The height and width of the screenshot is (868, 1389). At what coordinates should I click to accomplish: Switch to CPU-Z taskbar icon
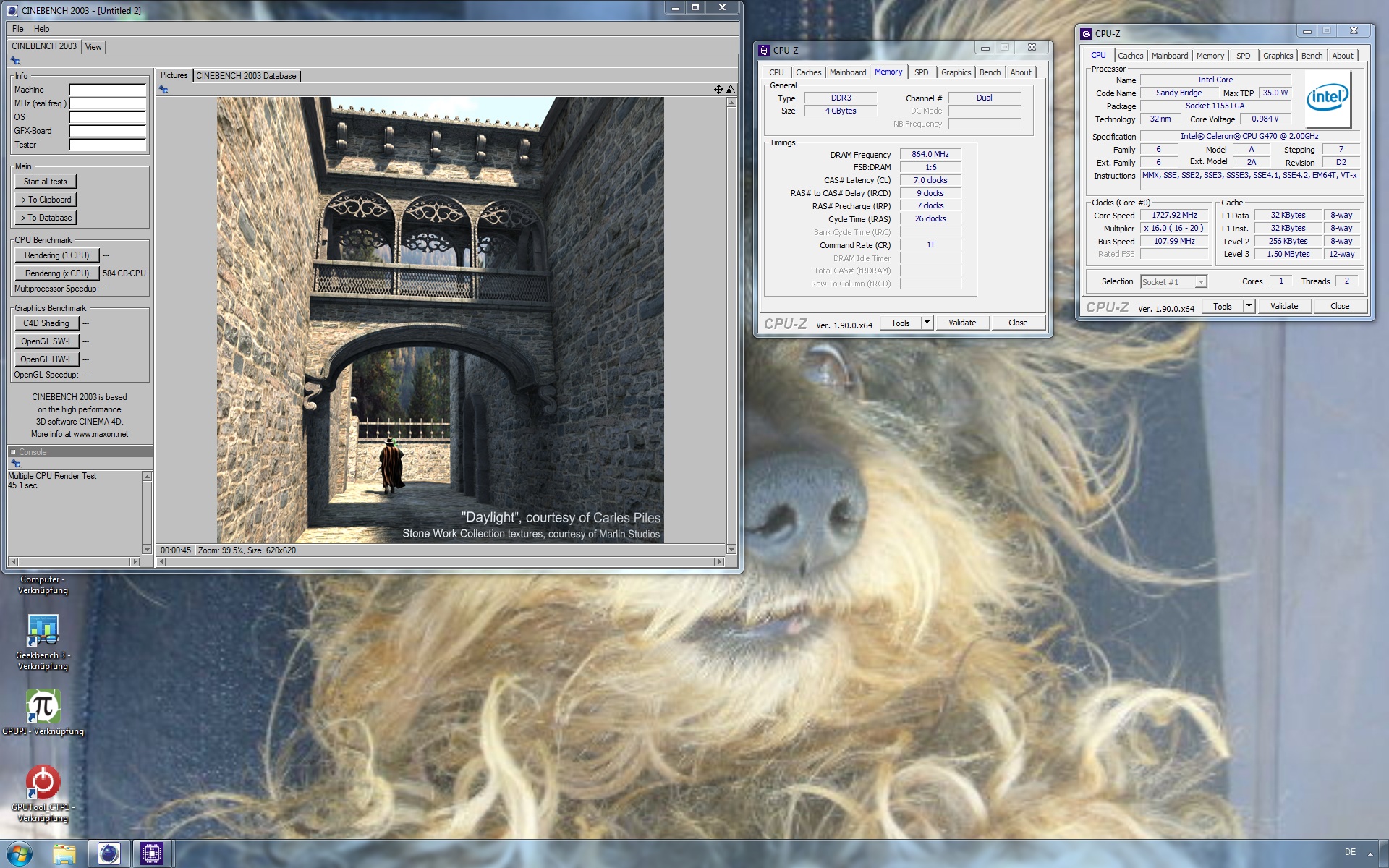tap(152, 854)
